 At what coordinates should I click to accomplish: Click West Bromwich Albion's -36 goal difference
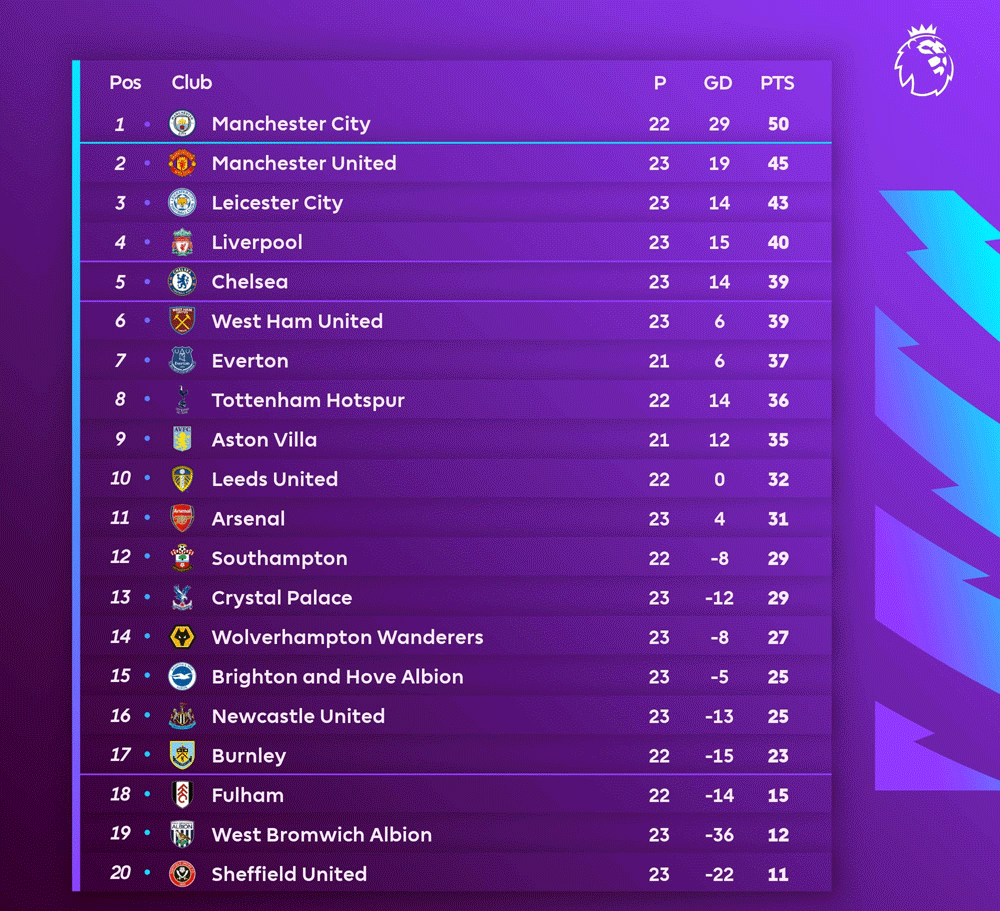(719, 835)
